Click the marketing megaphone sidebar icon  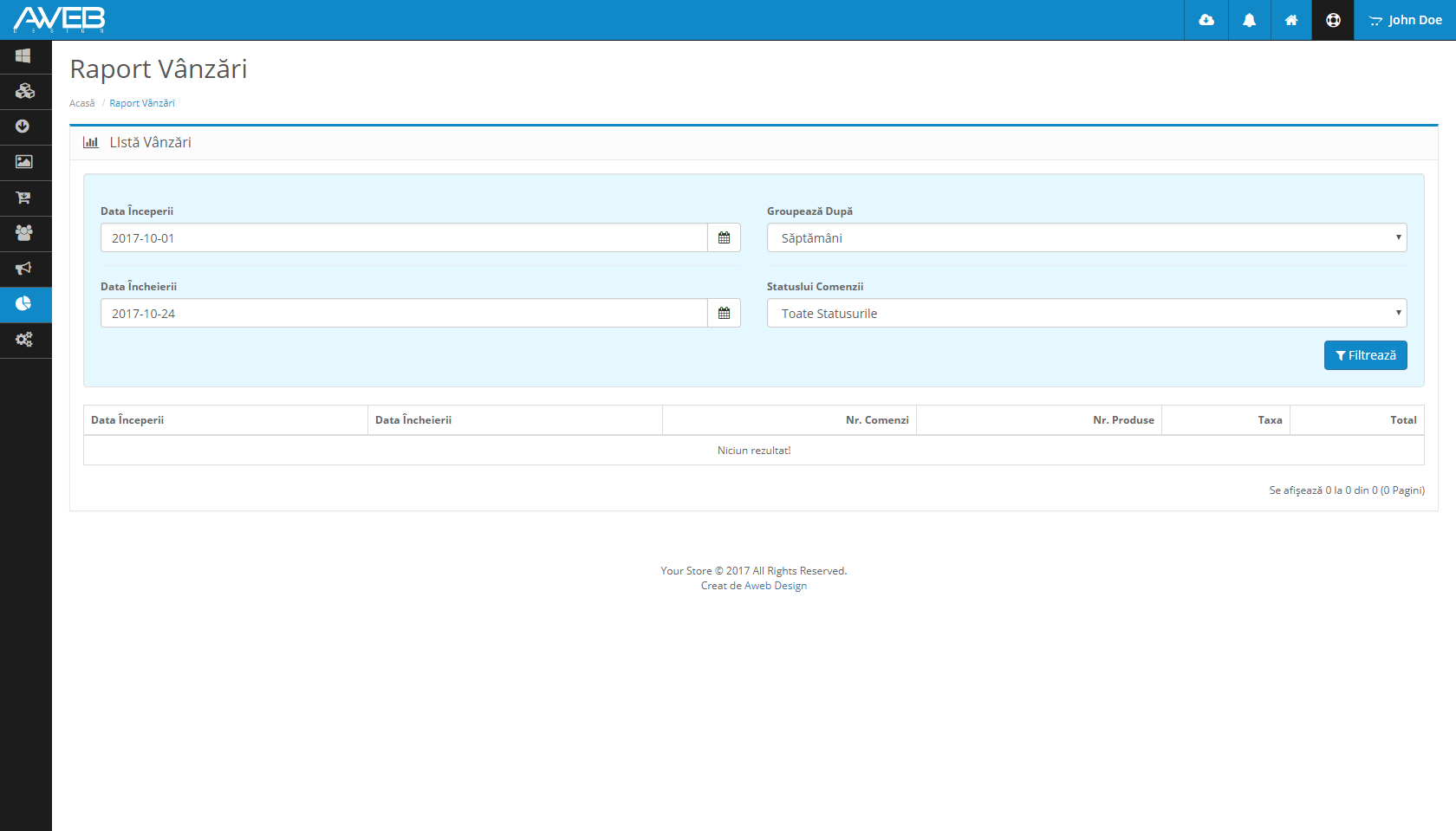pyautogui.click(x=24, y=269)
